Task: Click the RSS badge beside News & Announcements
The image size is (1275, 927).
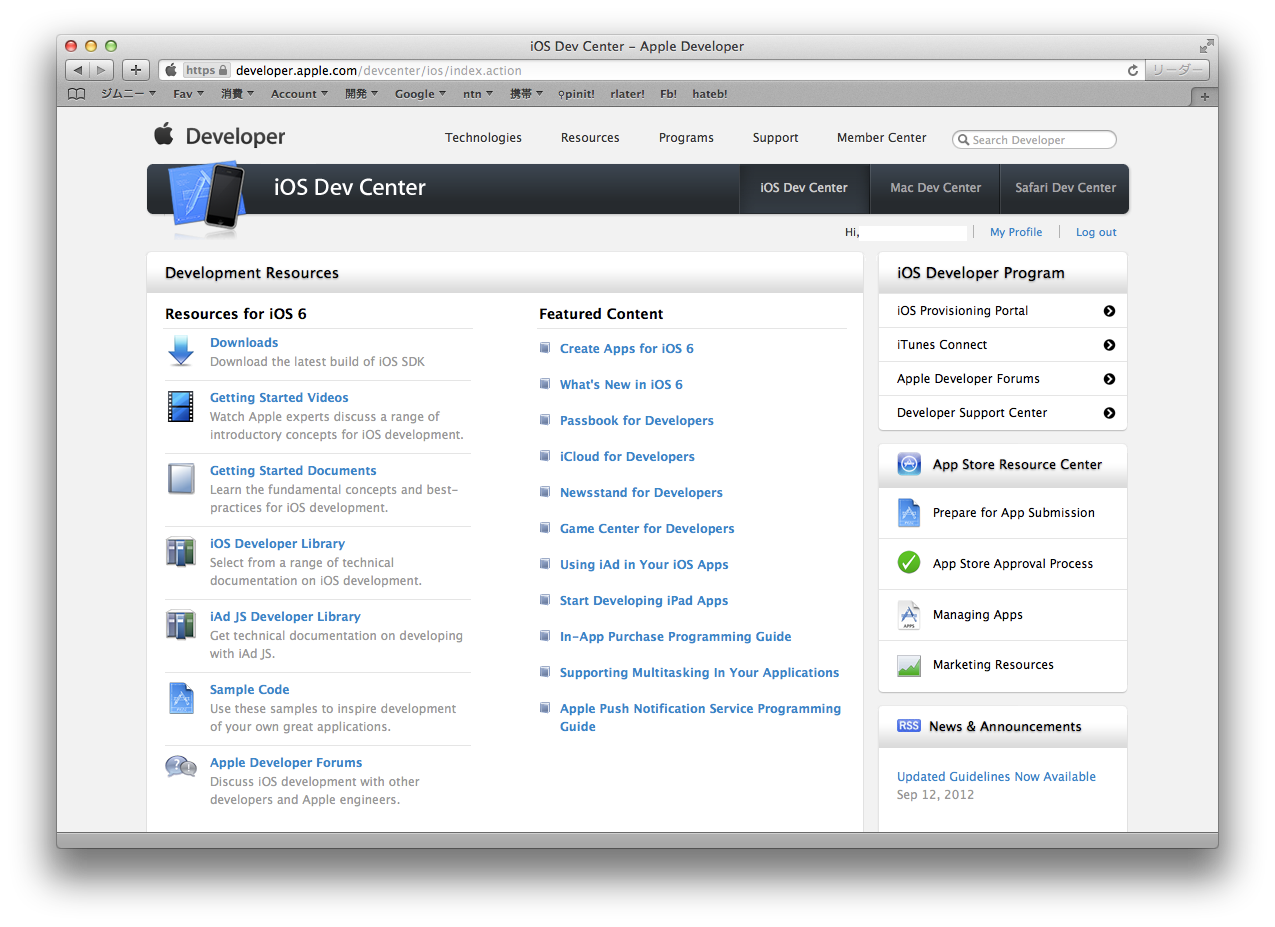Action: (909, 726)
